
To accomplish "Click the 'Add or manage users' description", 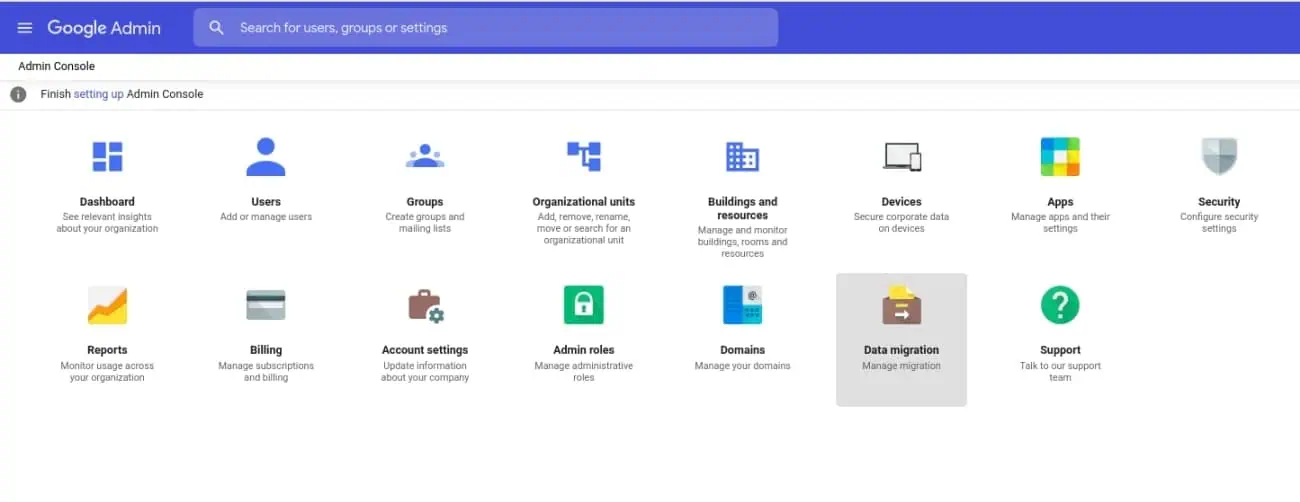I will (x=266, y=217).
